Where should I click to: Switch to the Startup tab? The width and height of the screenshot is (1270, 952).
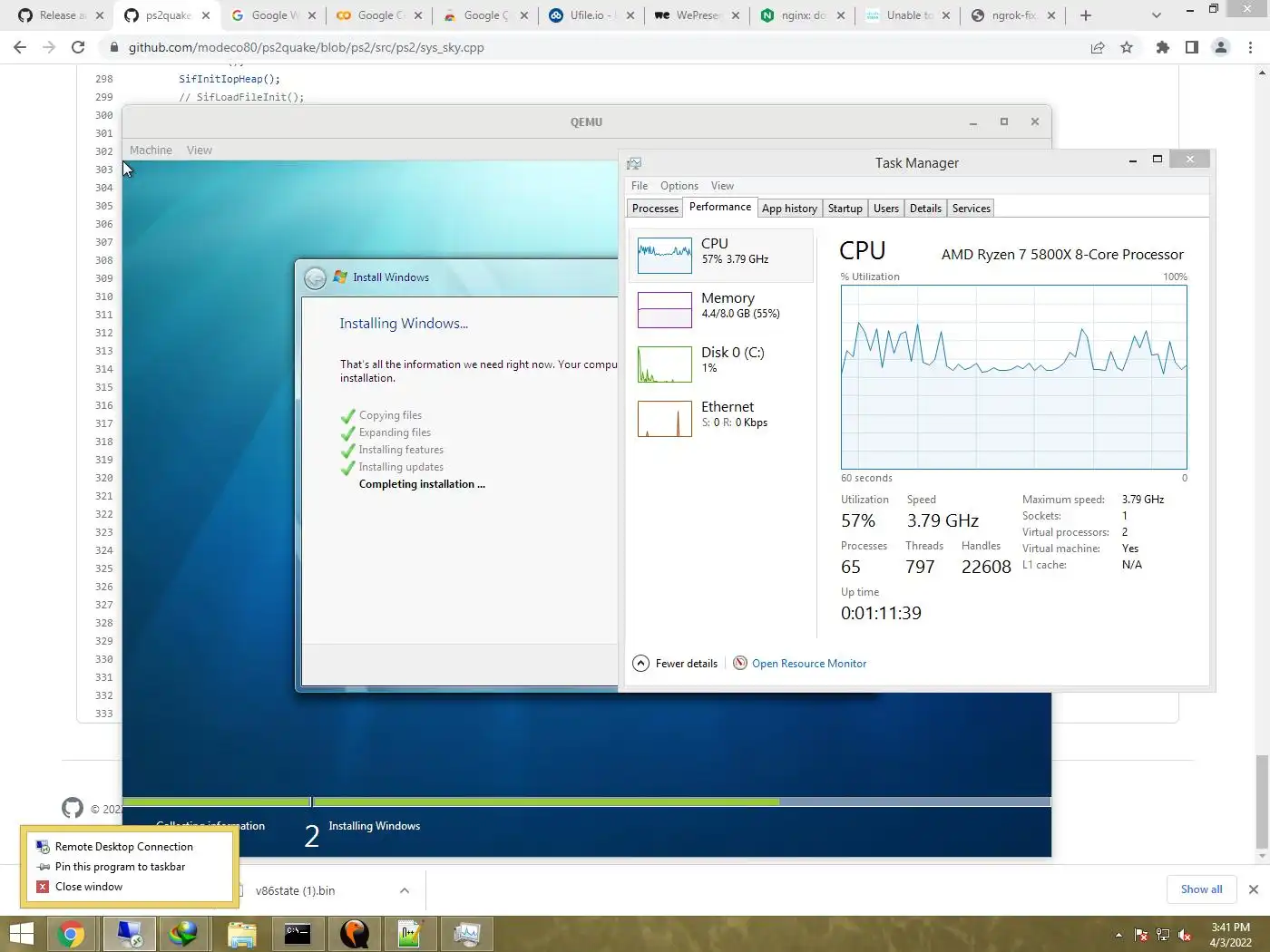point(845,209)
